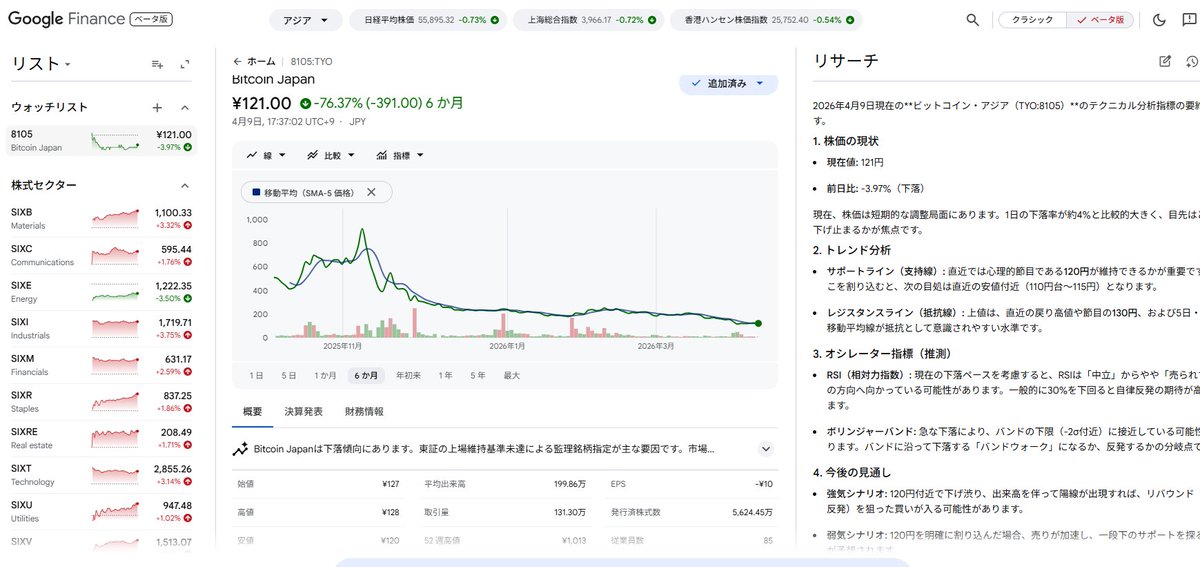
Task: Switch to クラシック view
Action: tap(1032, 20)
